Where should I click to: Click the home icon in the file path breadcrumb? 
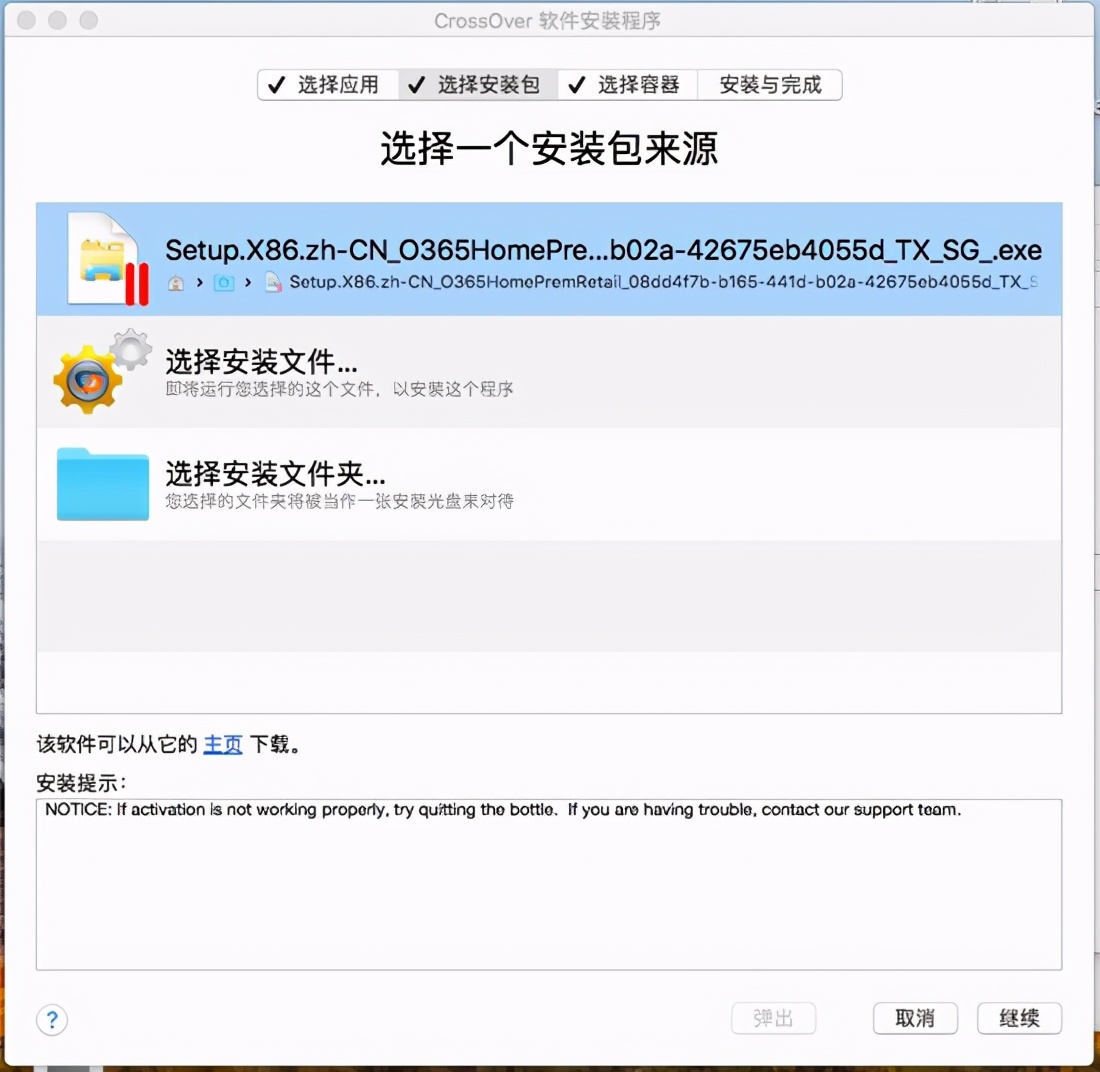pos(175,283)
